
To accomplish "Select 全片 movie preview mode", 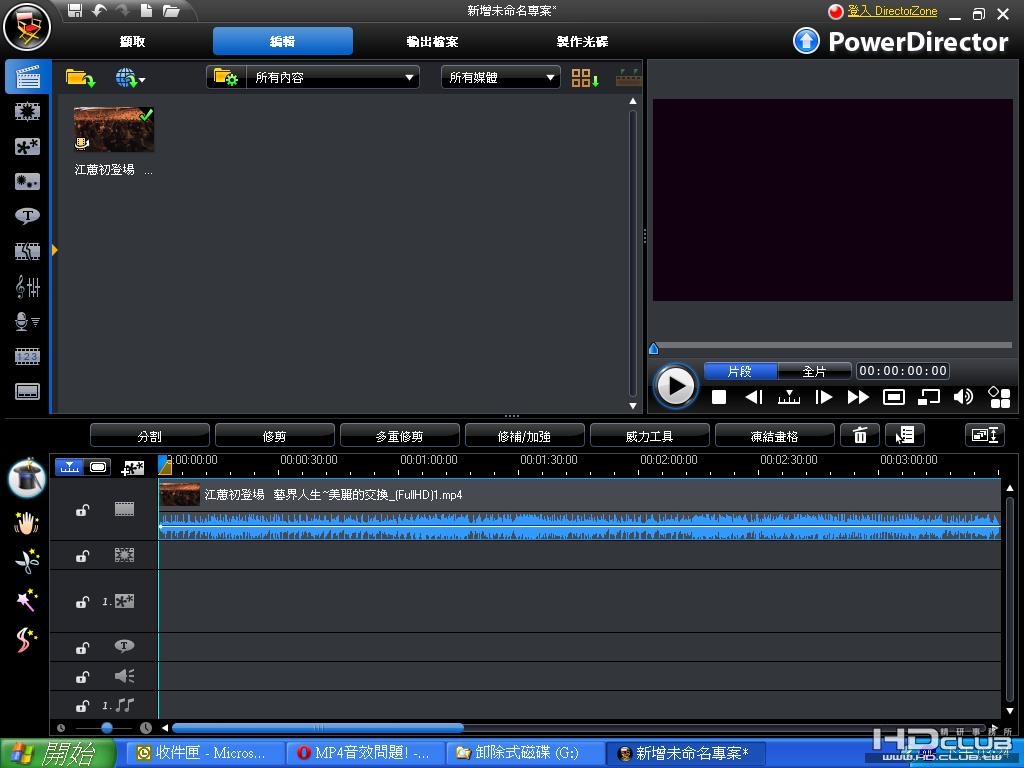I will 814,371.
